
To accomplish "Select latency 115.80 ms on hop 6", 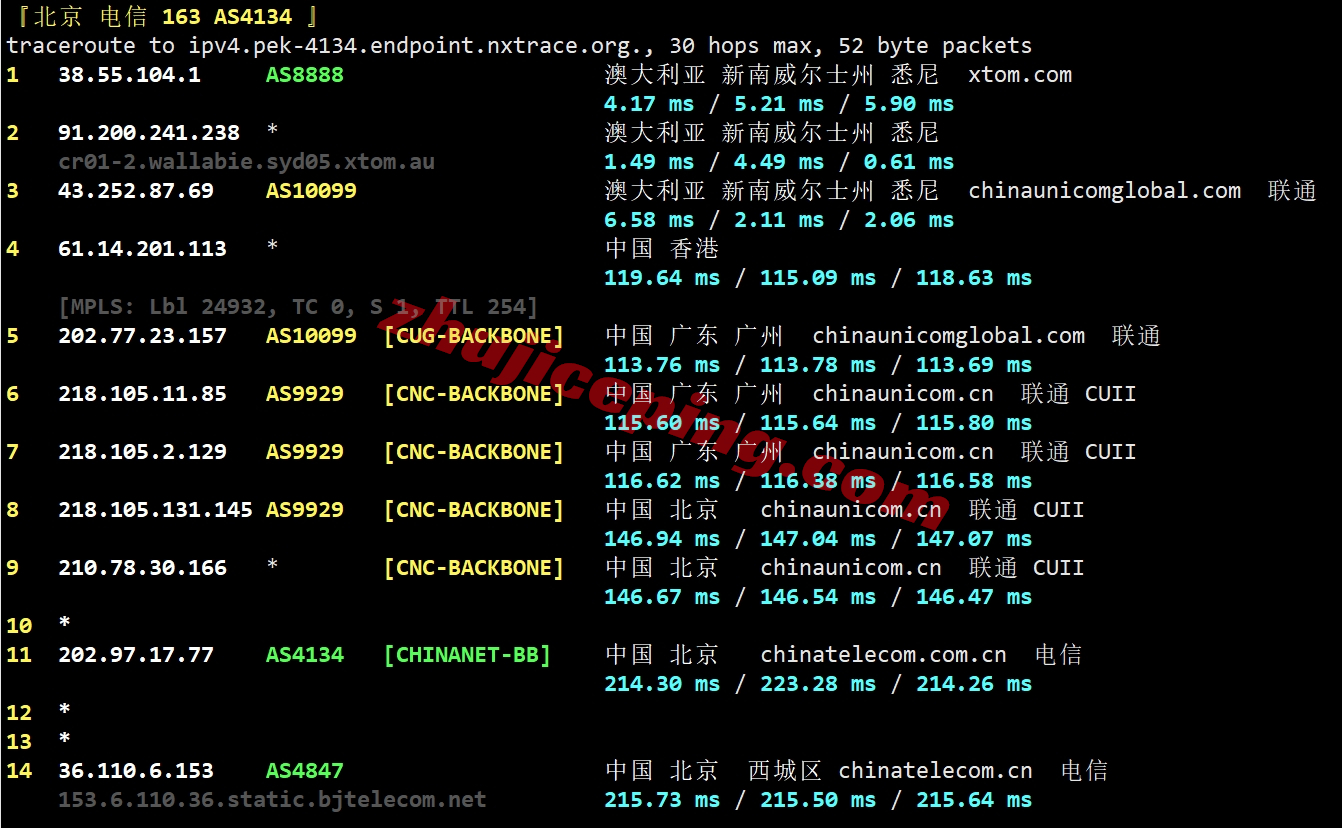I will [974, 423].
